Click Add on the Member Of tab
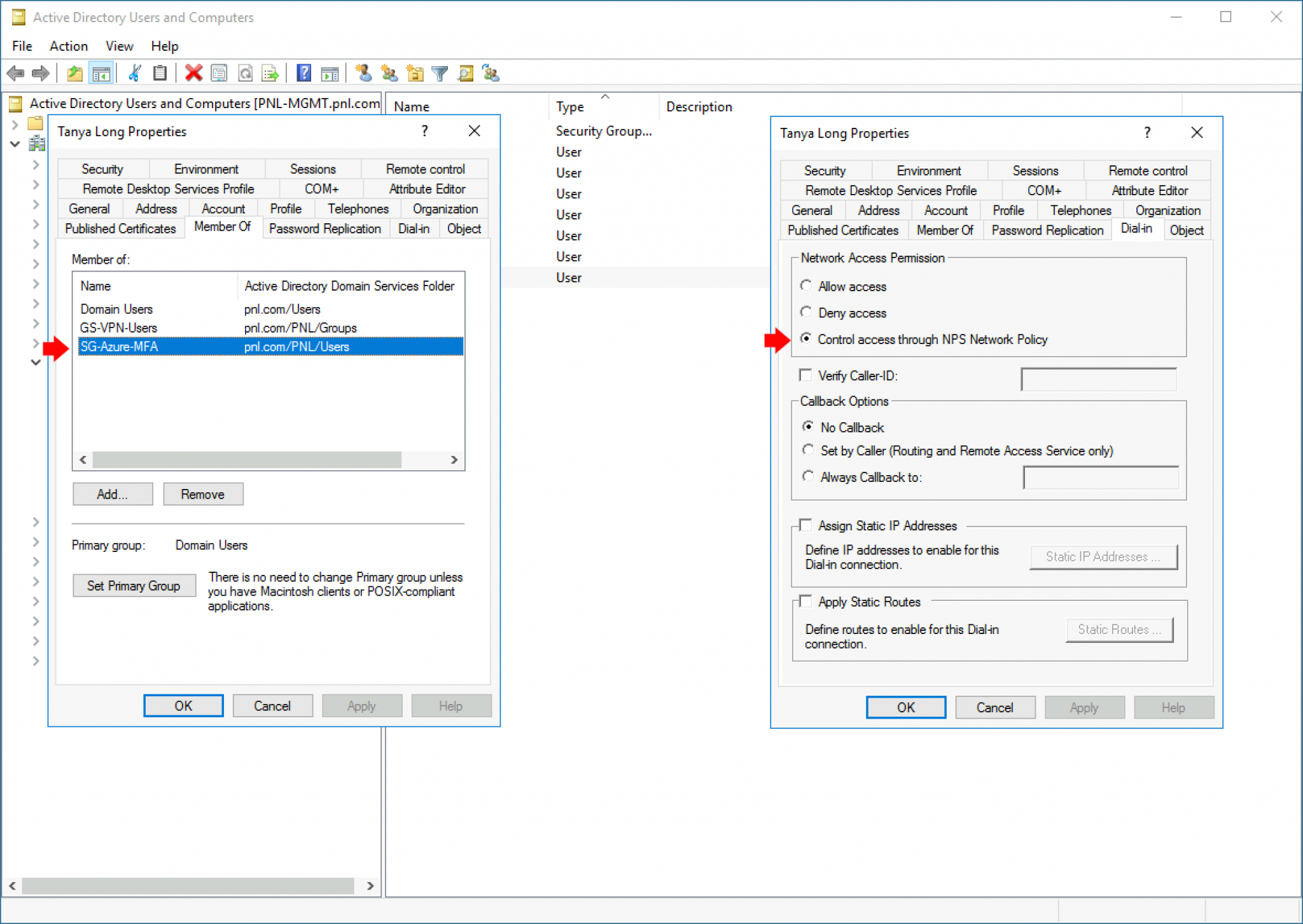Image resolution: width=1303 pixels, height=924 pixels. (x=112, y=494)
